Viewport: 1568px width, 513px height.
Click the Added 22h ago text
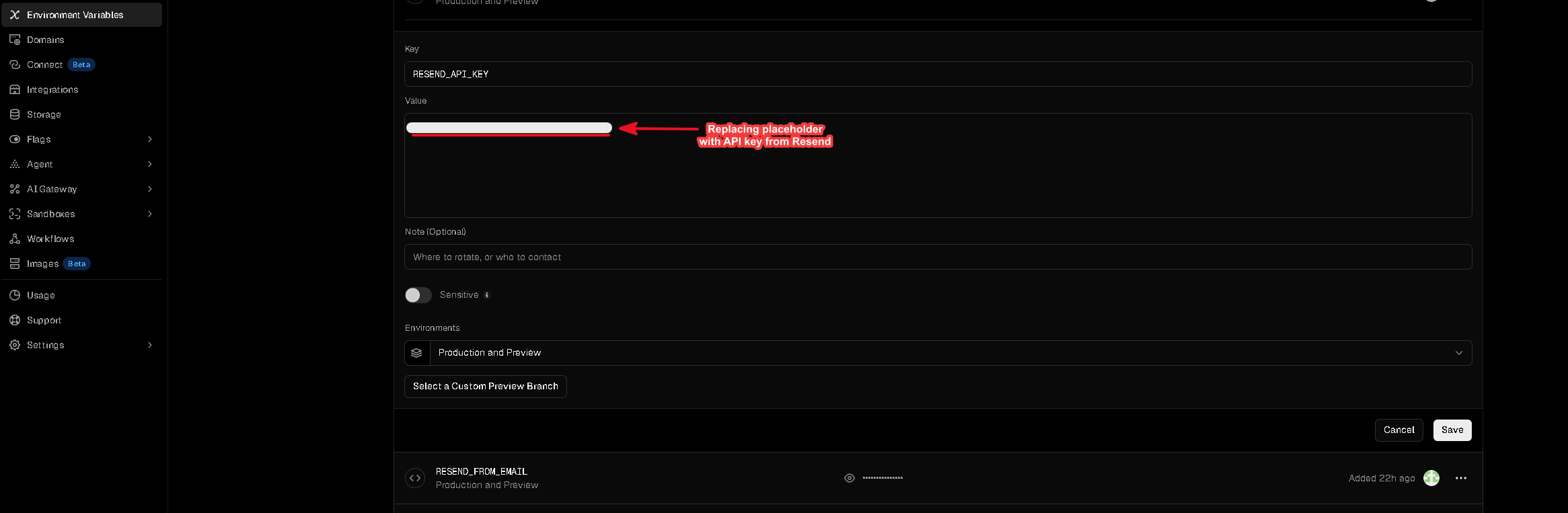1382,478
